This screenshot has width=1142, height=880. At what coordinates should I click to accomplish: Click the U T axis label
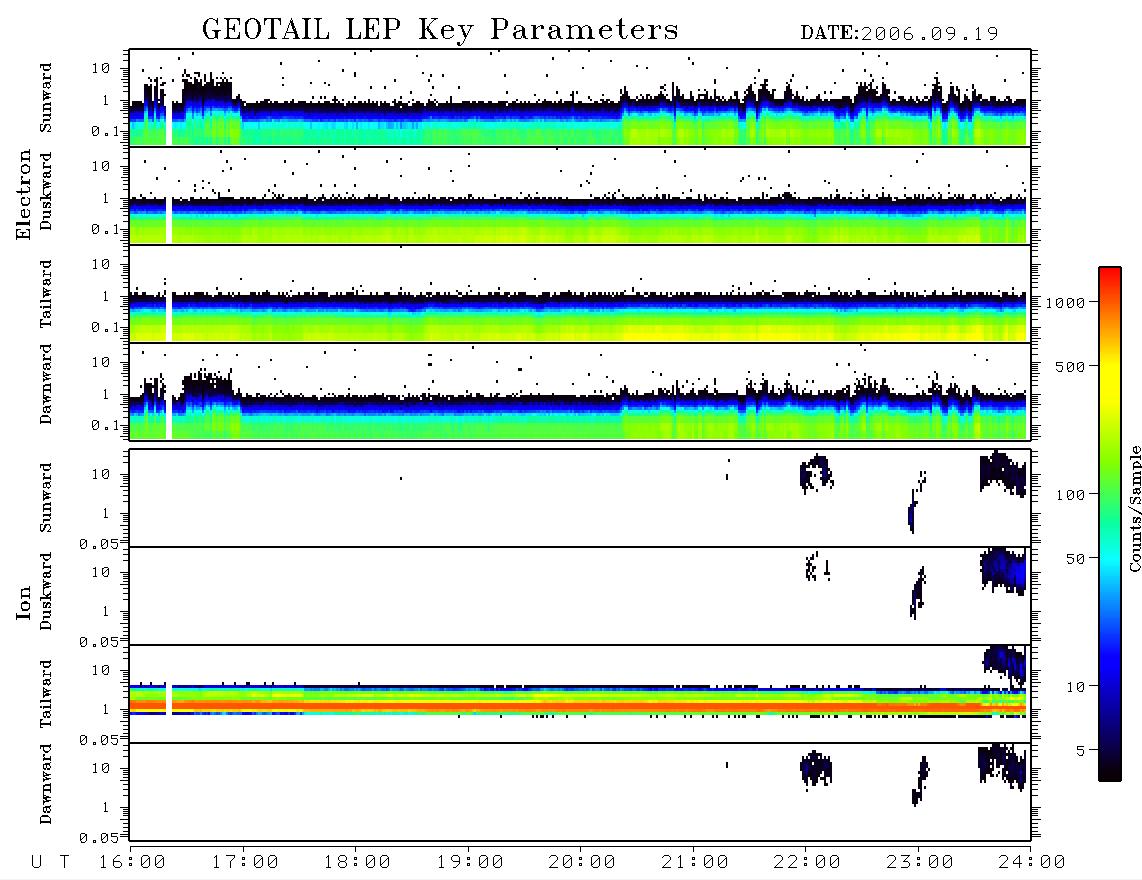coord(50,863)
